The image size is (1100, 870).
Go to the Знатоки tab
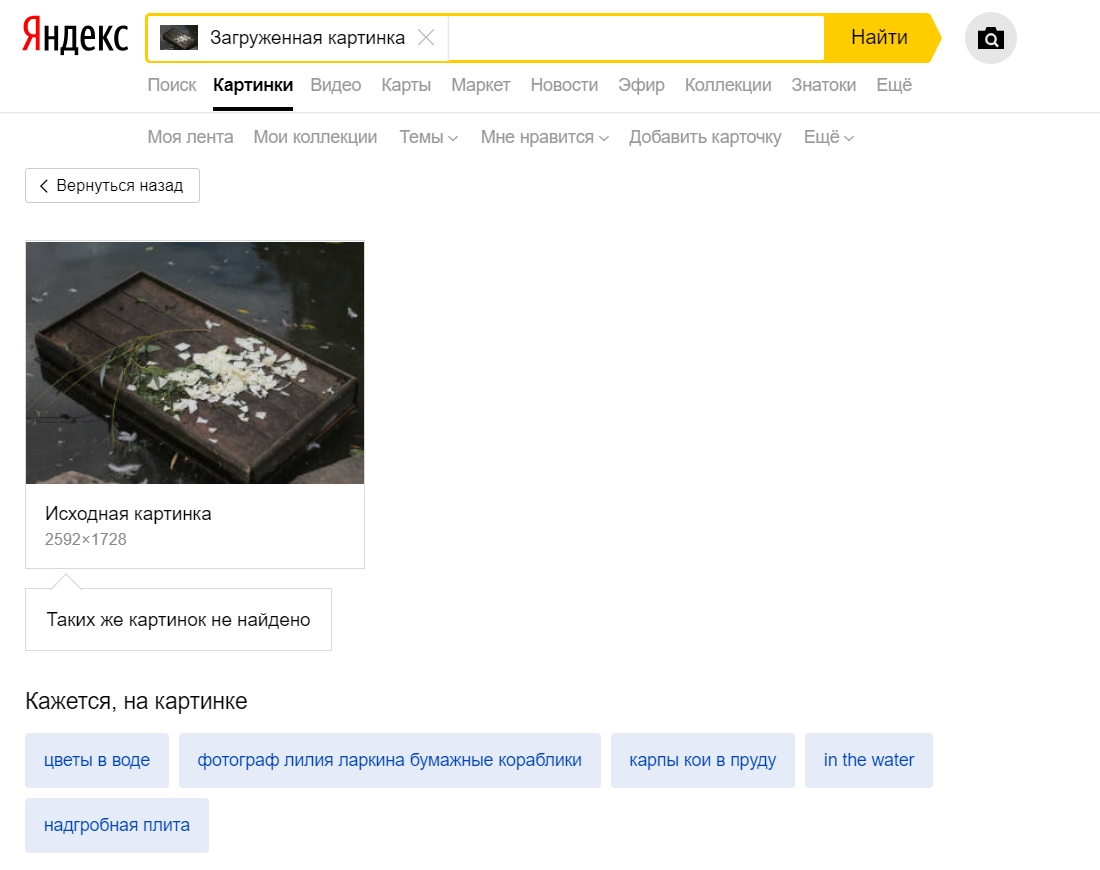[x=824, y=85]
